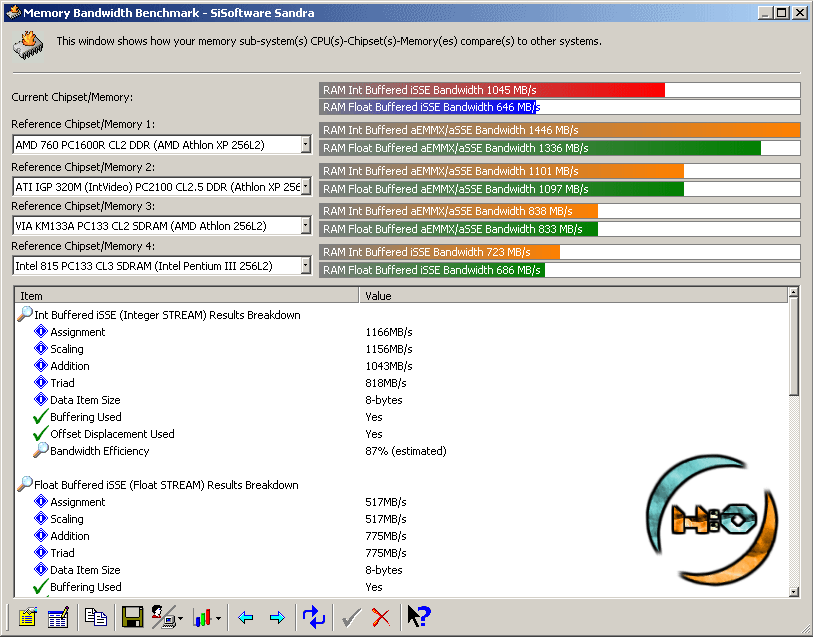The height and width of the screenshot is (637, 813).
Task: Click the bar chart toolbar icon
Action: click(x=203, y=617)
